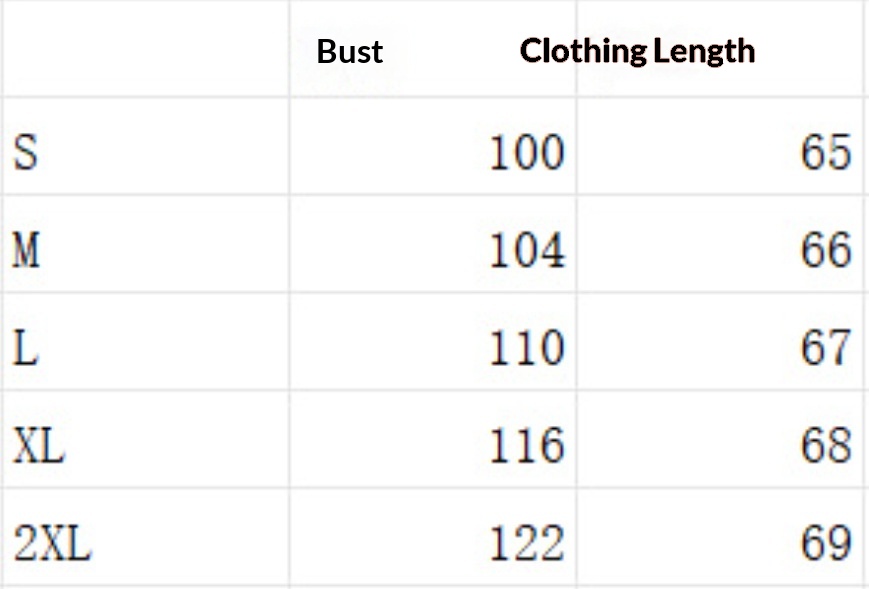
Task: Select the Bust column header cell
Action: click(433, 49)
